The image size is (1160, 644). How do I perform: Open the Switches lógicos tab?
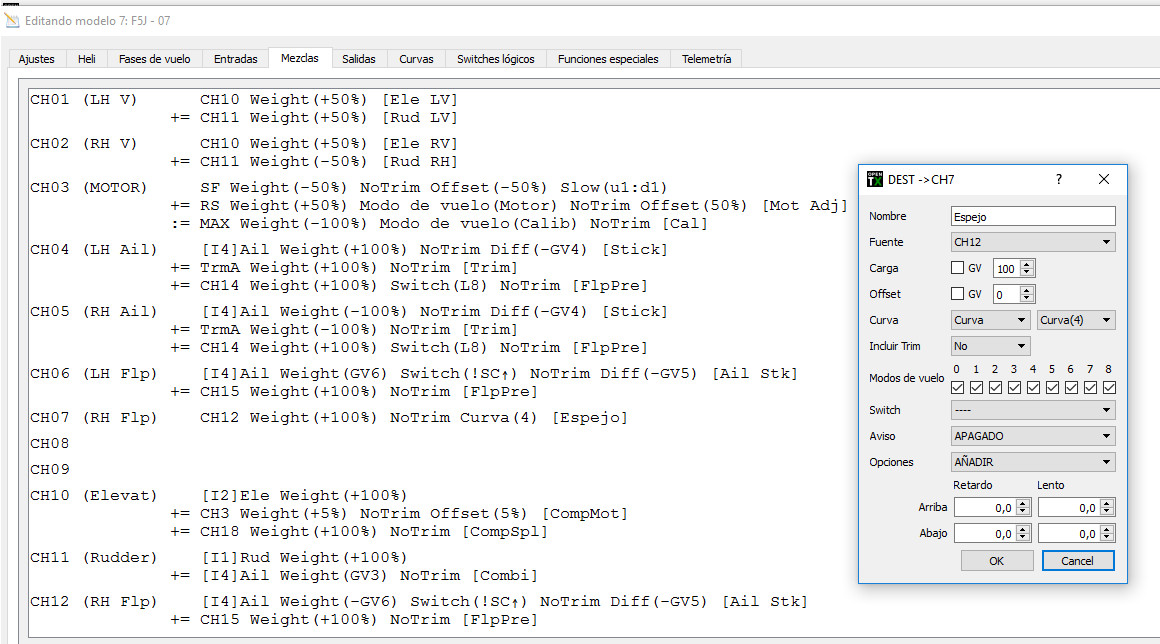pos(495,59)
